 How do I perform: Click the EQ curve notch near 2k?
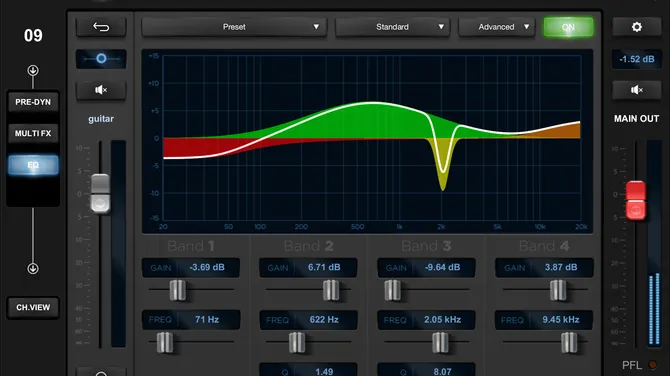pyautogui.click(x=443, y=172)
